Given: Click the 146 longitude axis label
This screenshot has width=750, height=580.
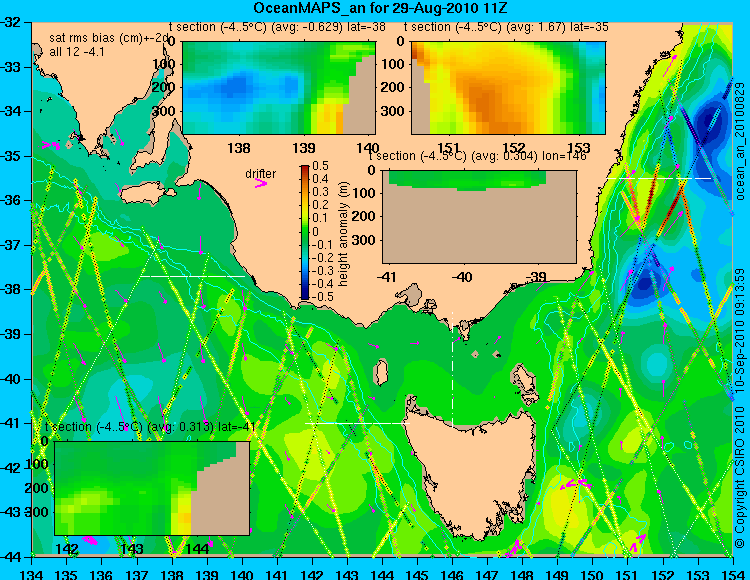Looking at the screenshot, I should [x=452, y=574].
